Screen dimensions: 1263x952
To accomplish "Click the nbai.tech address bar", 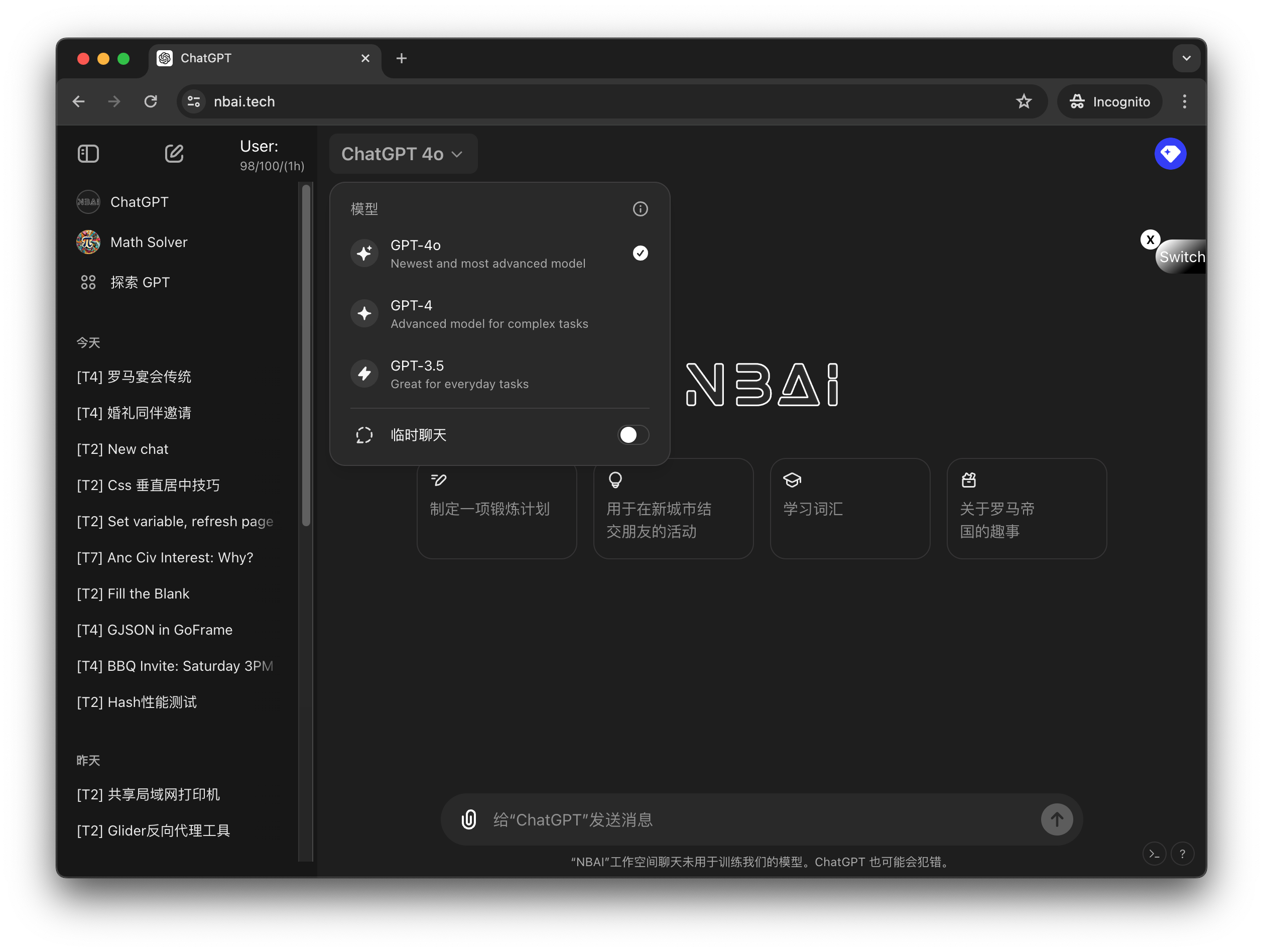I will (x=611, y=101).
